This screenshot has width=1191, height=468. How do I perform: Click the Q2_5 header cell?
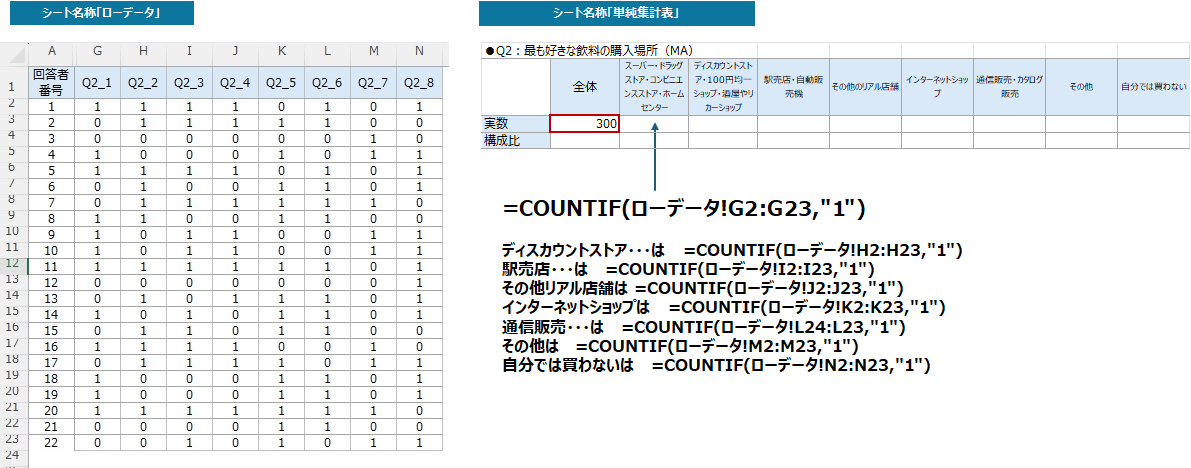tap(282, 81)
